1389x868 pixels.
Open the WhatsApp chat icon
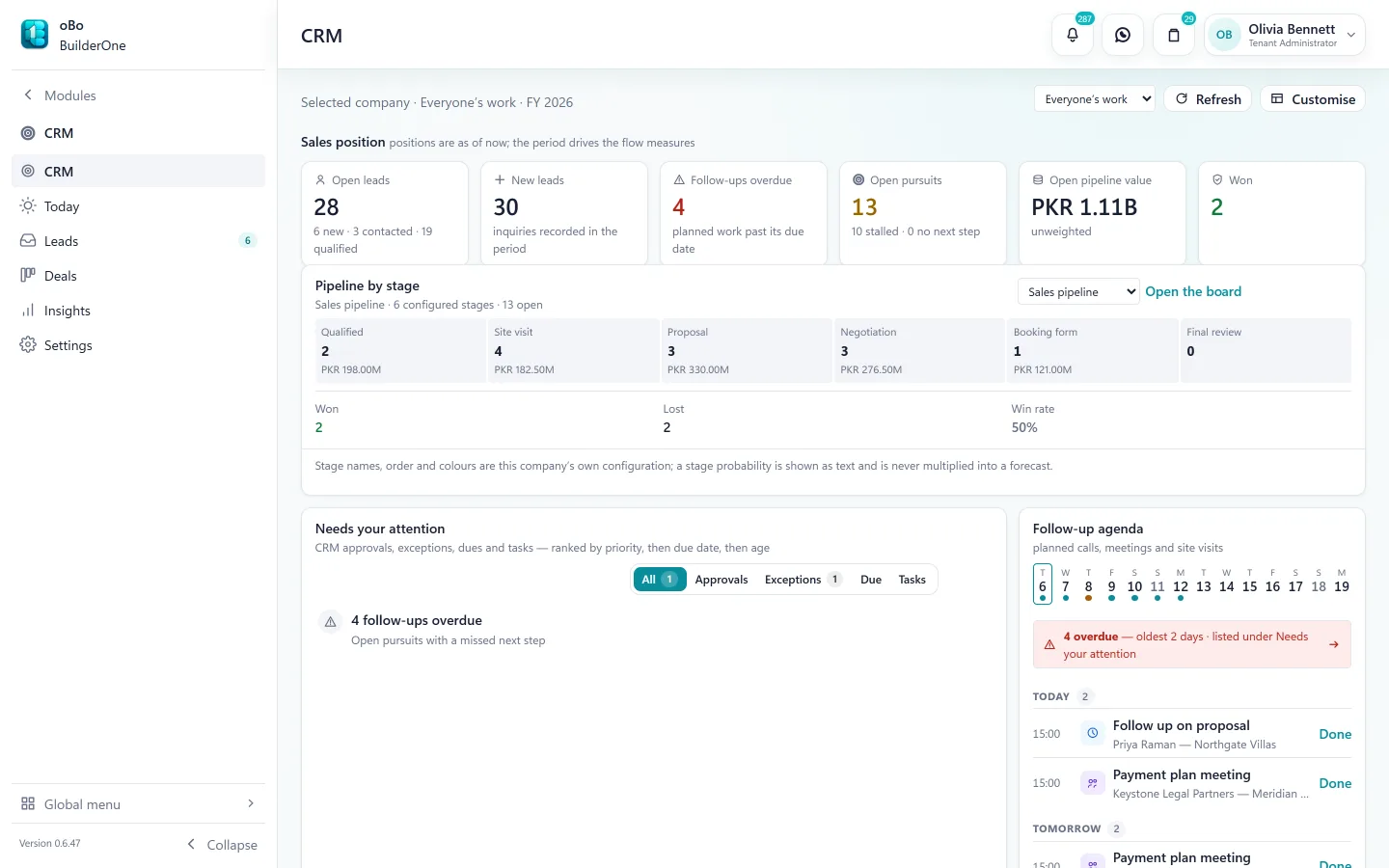tap(1123, 35)
